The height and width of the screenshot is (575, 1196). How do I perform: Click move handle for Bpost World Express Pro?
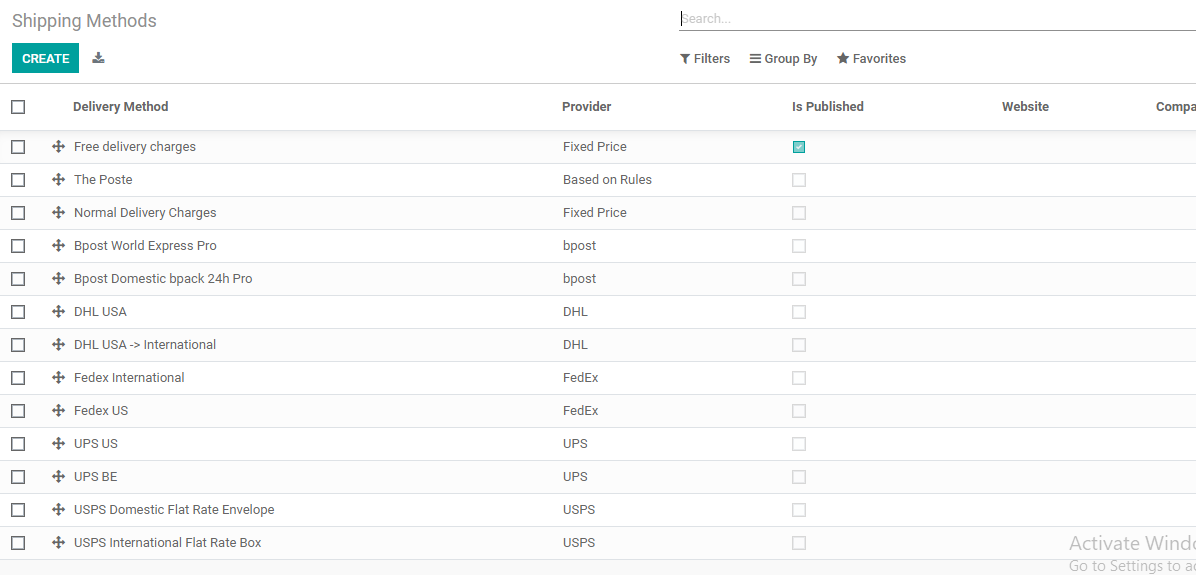pos(59,246)
